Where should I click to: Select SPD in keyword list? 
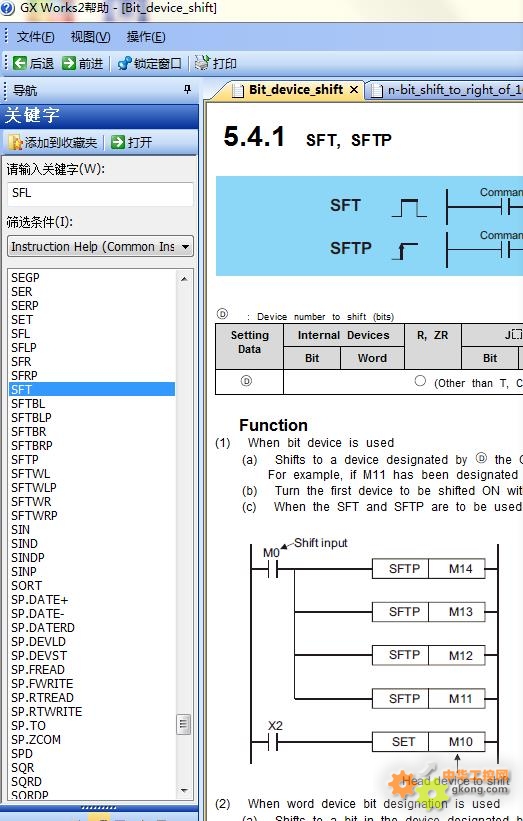21,754
